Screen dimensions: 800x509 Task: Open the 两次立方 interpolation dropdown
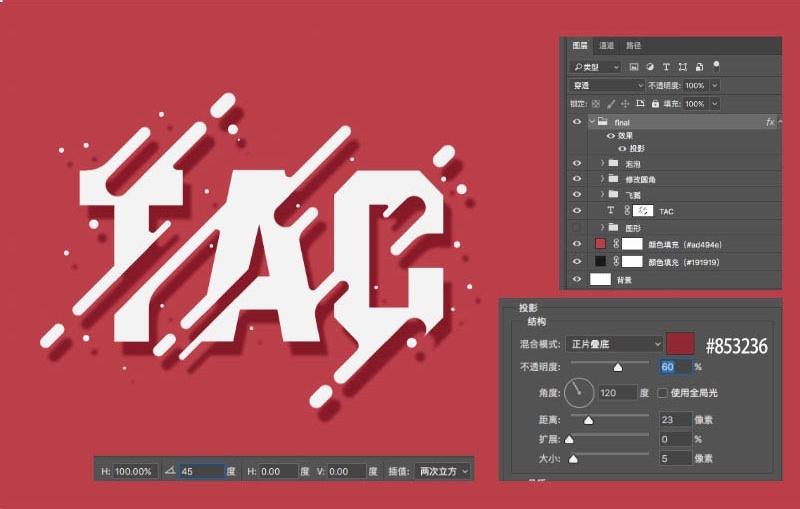click(443, 471)
